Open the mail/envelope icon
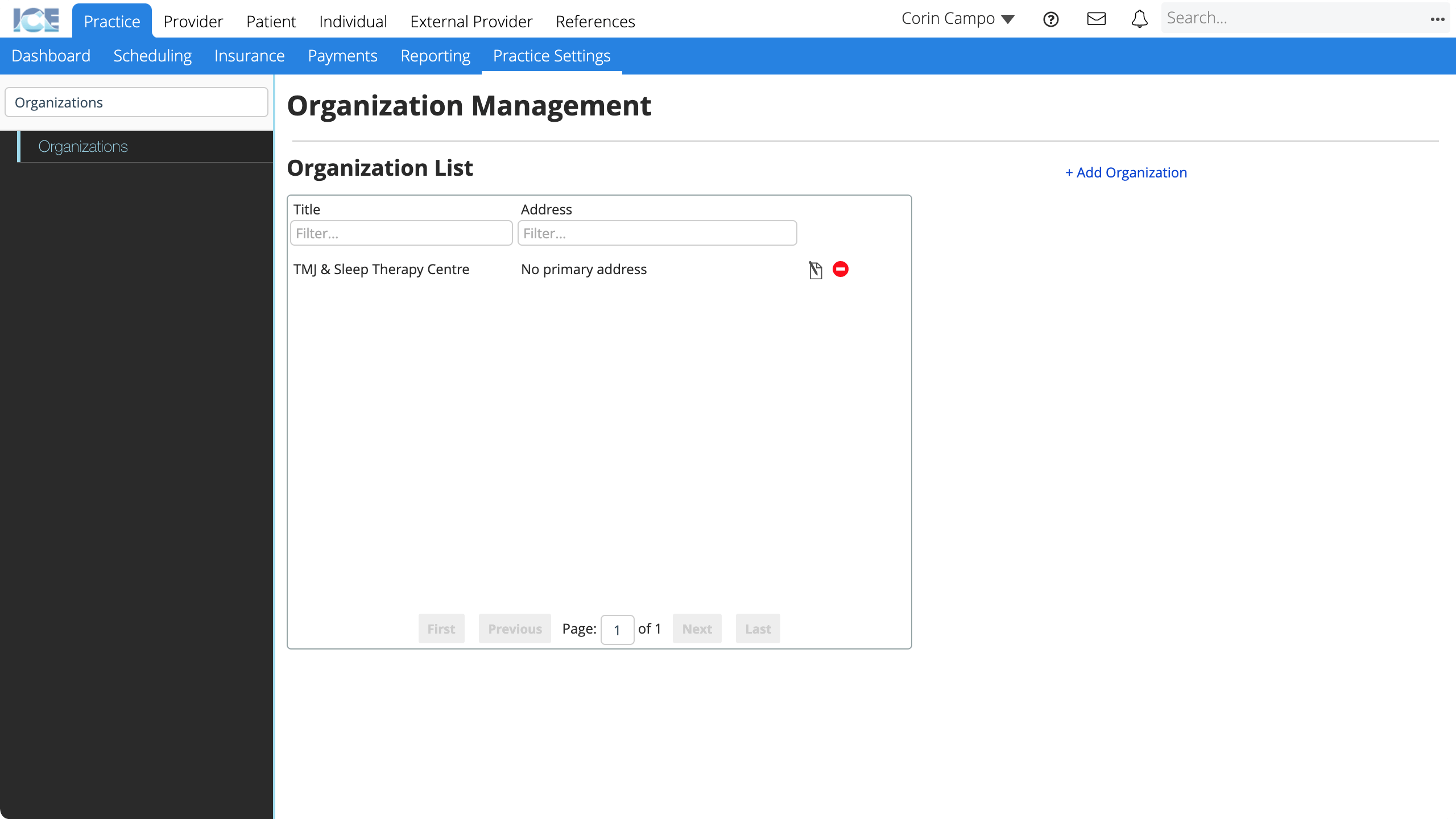Image resolution: width=1456 pixels, height=819 pixels. pyautogui.click(x=1096, y=18)
